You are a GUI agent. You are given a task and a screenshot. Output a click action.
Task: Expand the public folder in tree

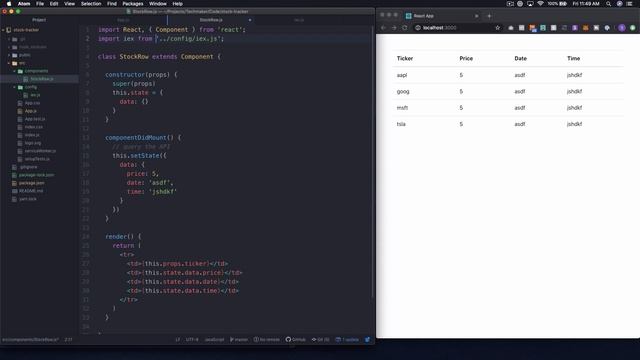pos(9,55)
